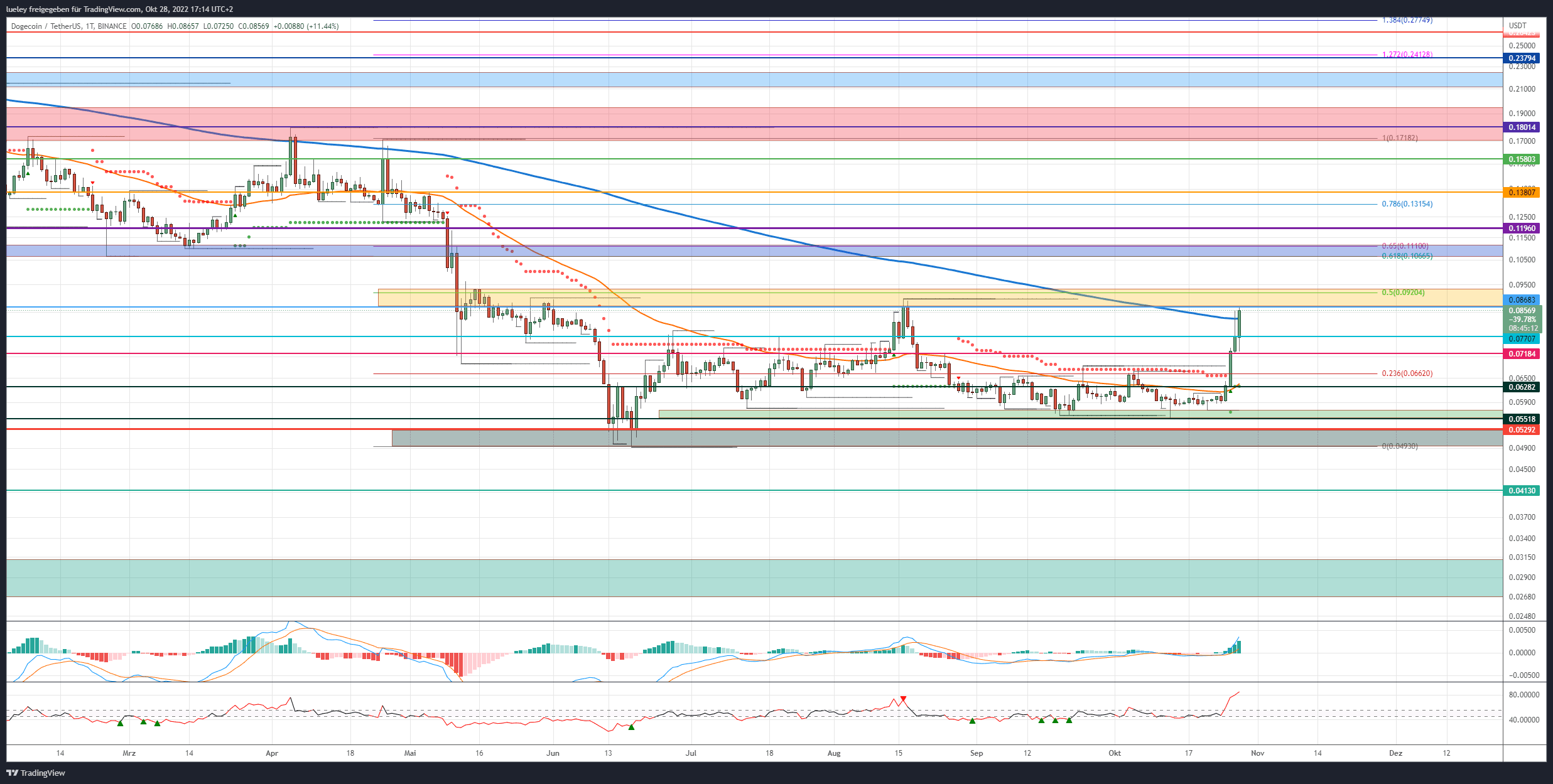Click the 40.00000 RSI scale value
1553x784 pixels.
[1524, 720]
